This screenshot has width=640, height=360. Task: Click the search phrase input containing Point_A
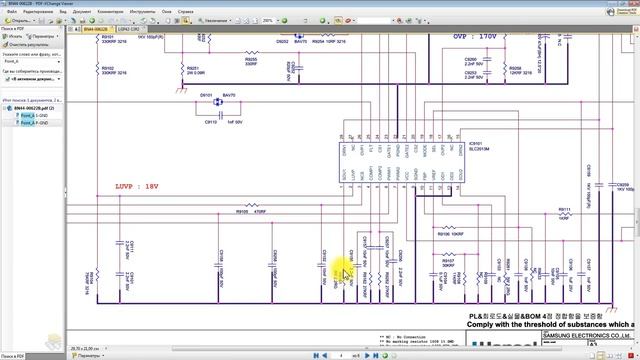[32, 61]
